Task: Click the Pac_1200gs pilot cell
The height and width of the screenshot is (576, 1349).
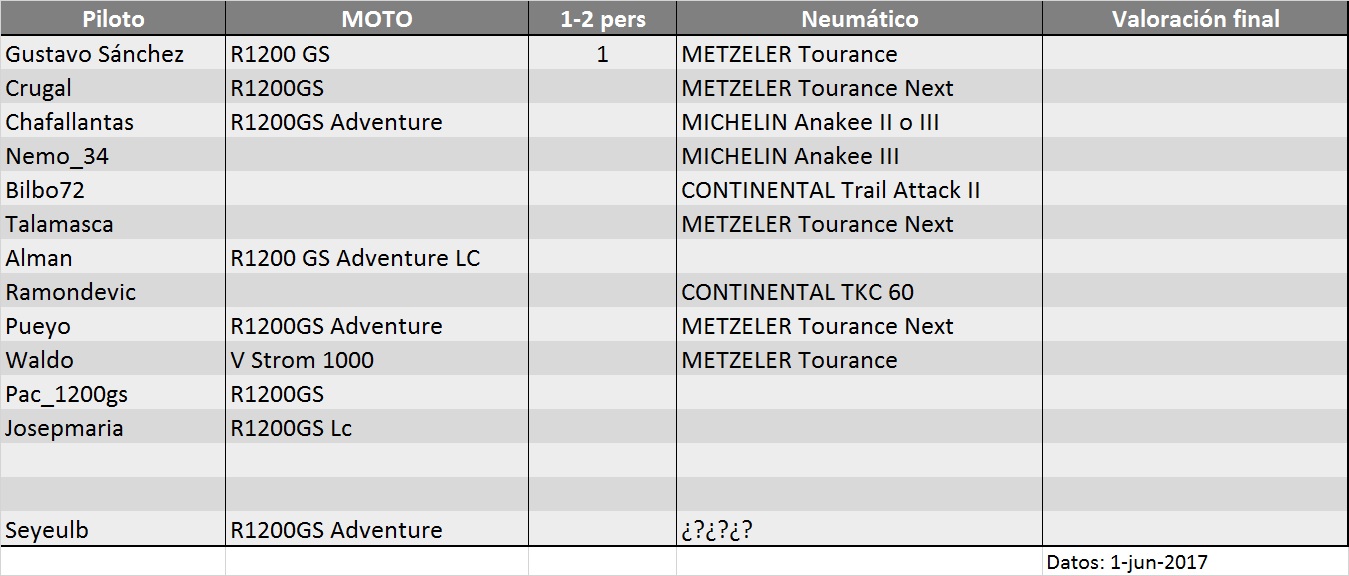Action: (113, 394)
